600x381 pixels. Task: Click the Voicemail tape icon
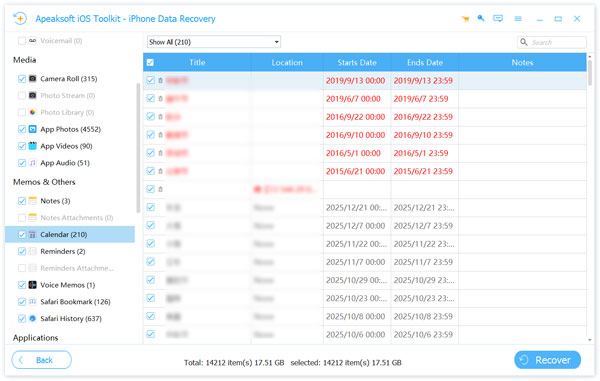(33, 41)
